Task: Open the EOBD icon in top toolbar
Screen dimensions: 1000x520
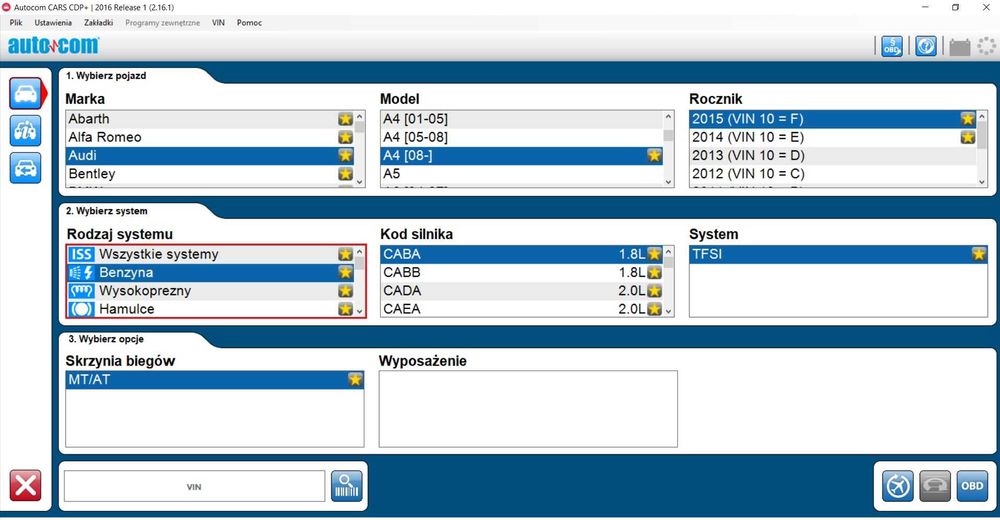Action: [892, 46]
